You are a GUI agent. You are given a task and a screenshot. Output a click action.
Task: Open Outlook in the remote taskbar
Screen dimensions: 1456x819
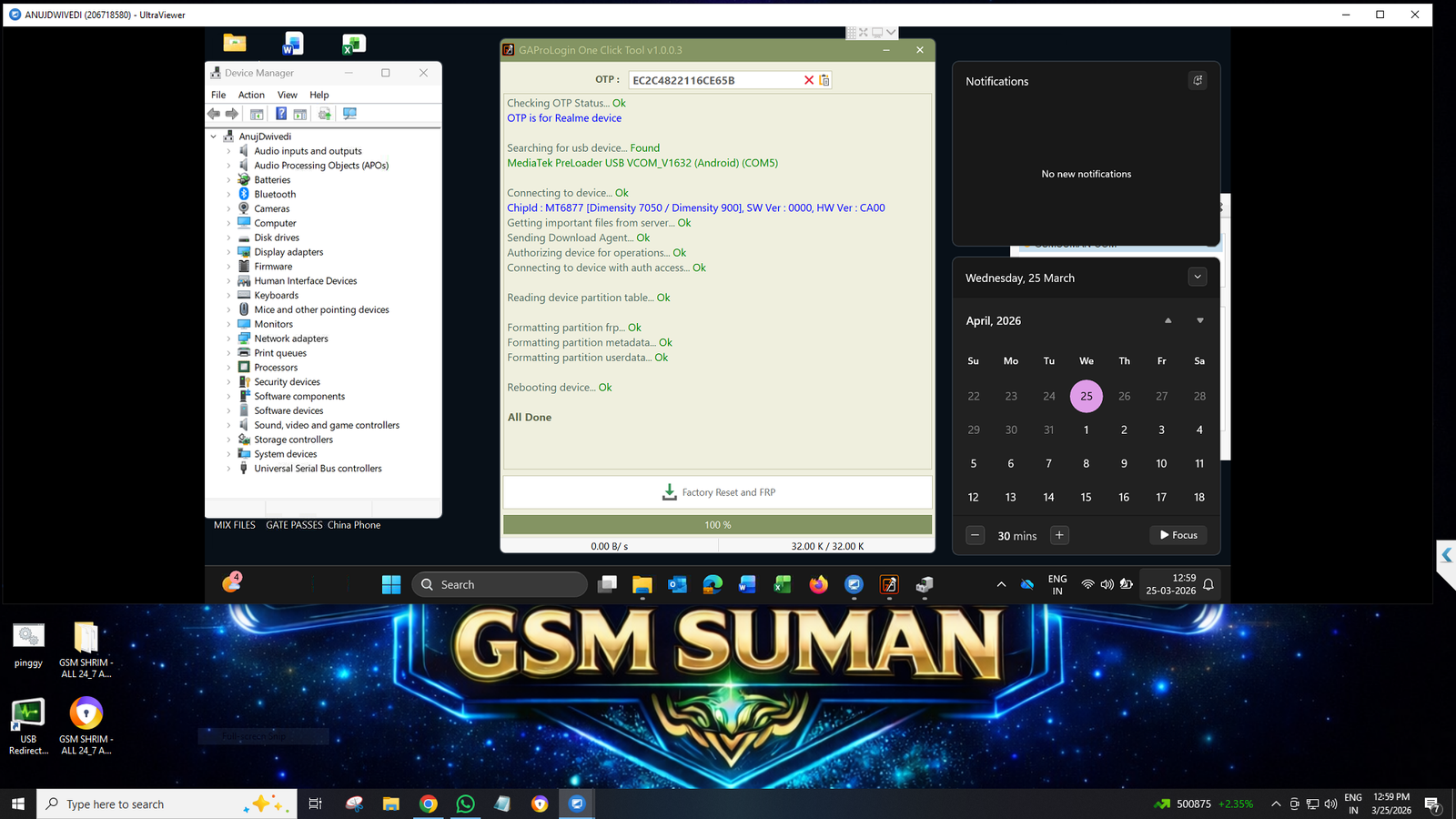pos(677,585)
